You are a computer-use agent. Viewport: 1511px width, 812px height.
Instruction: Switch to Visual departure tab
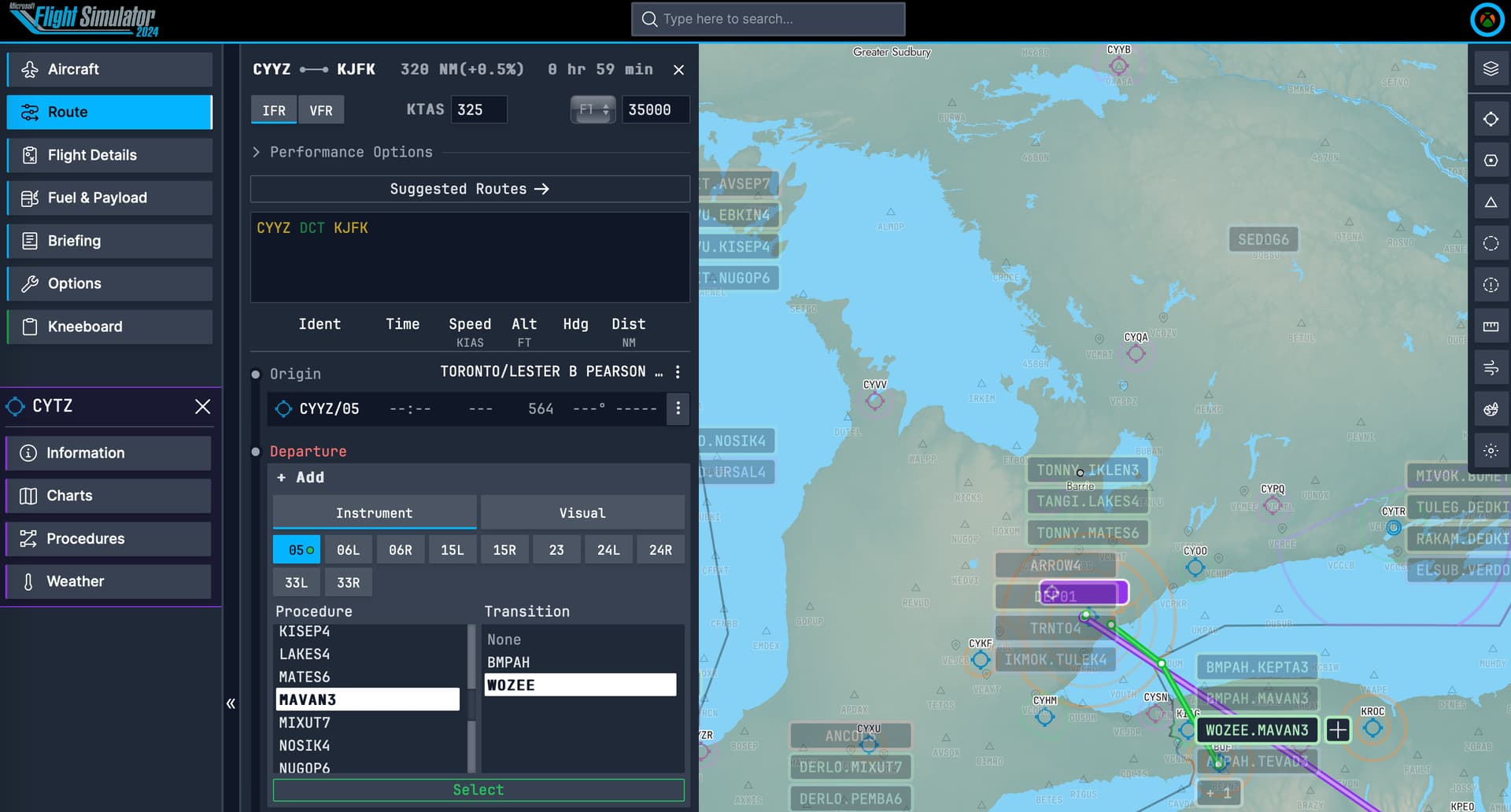click(x=582, y=513)
